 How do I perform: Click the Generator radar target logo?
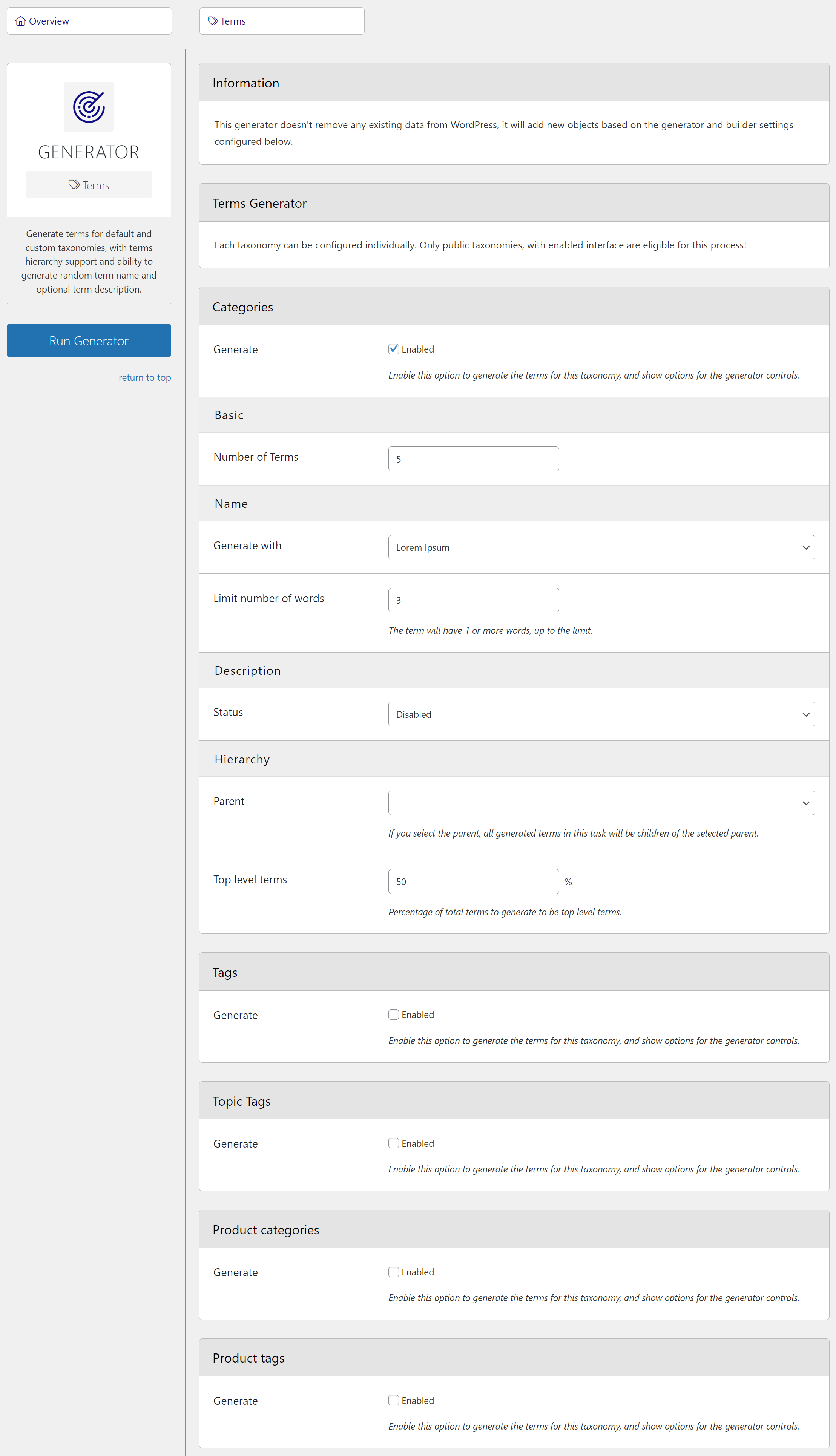tap(88, 107)
